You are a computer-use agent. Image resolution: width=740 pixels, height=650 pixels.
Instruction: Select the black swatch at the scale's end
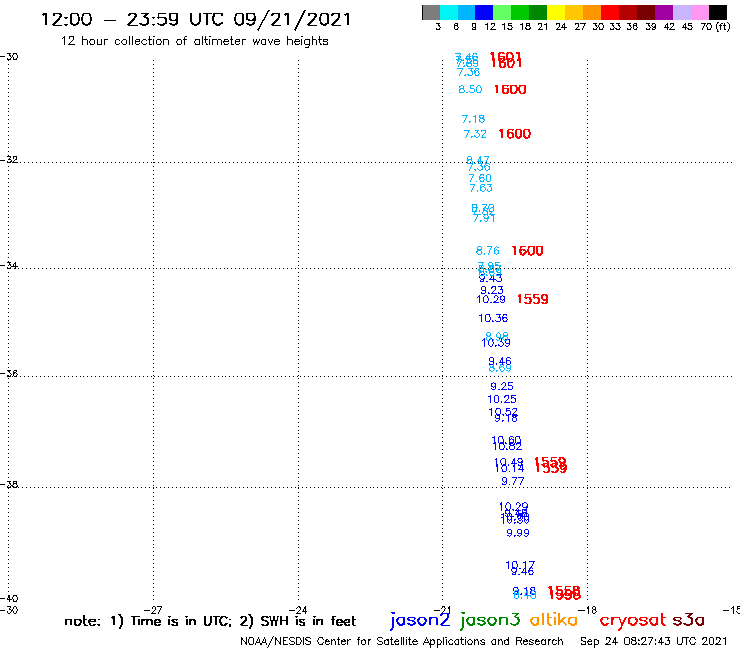tap(718, 12)
